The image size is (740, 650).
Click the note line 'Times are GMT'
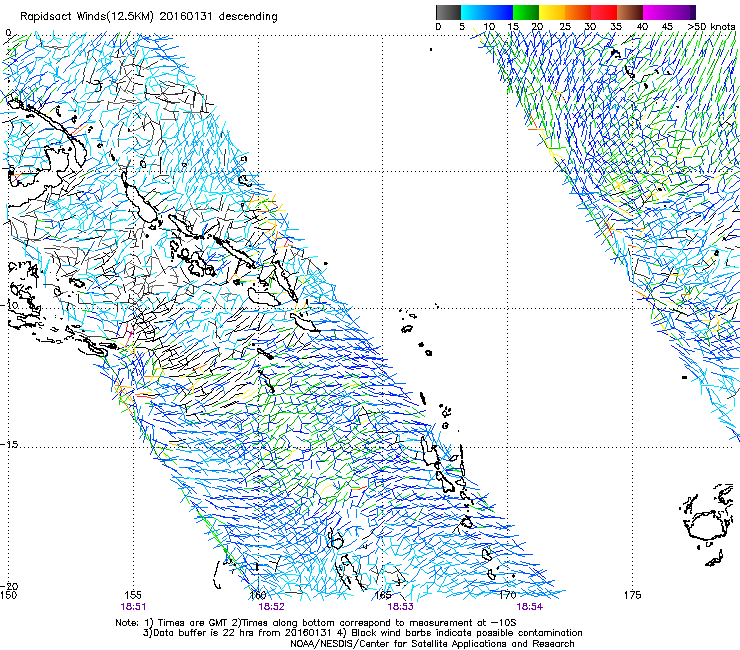click(193, 623)
